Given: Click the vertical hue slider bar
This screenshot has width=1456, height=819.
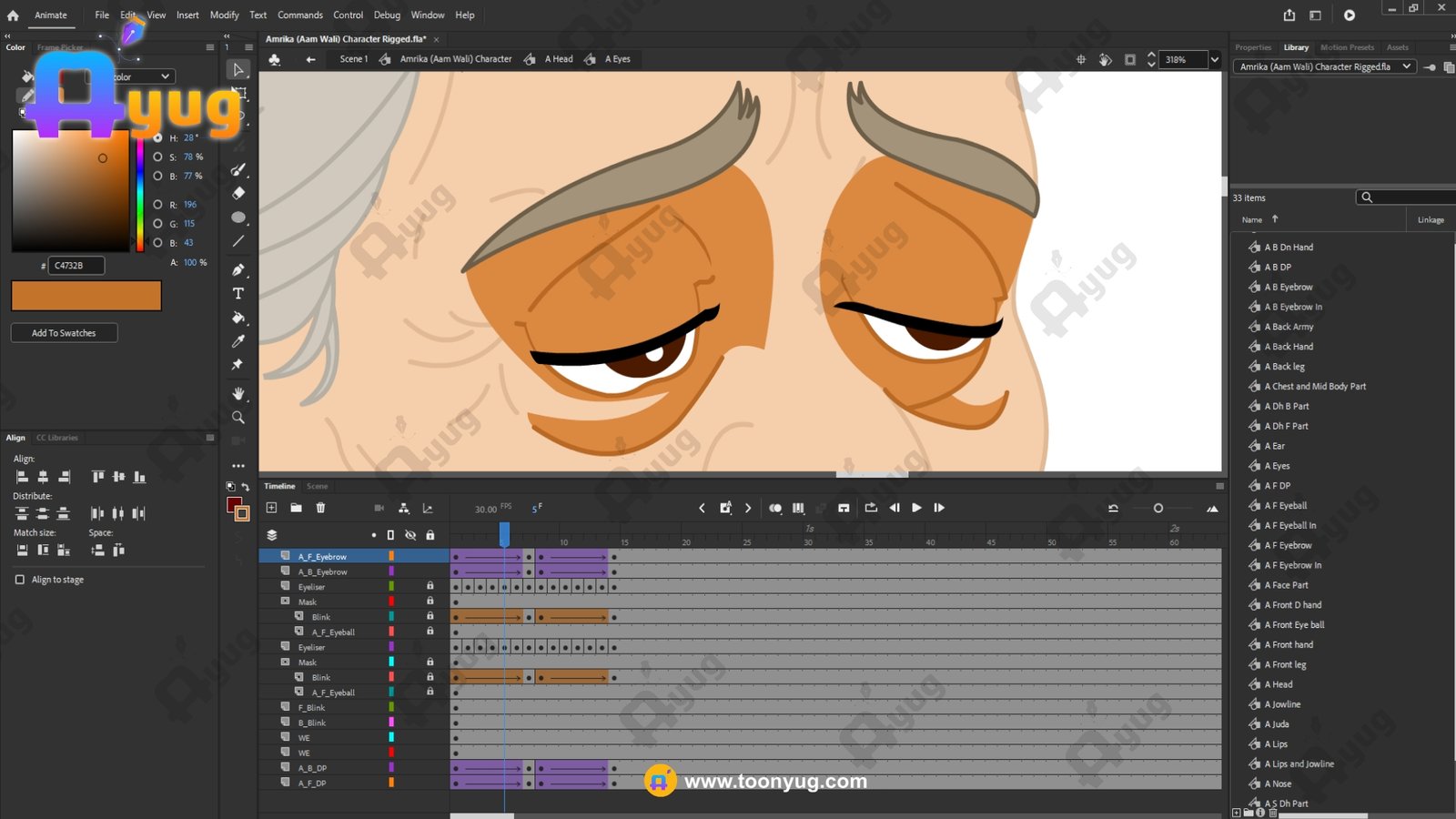Looking at the screenshot, I should coord(139,191).
